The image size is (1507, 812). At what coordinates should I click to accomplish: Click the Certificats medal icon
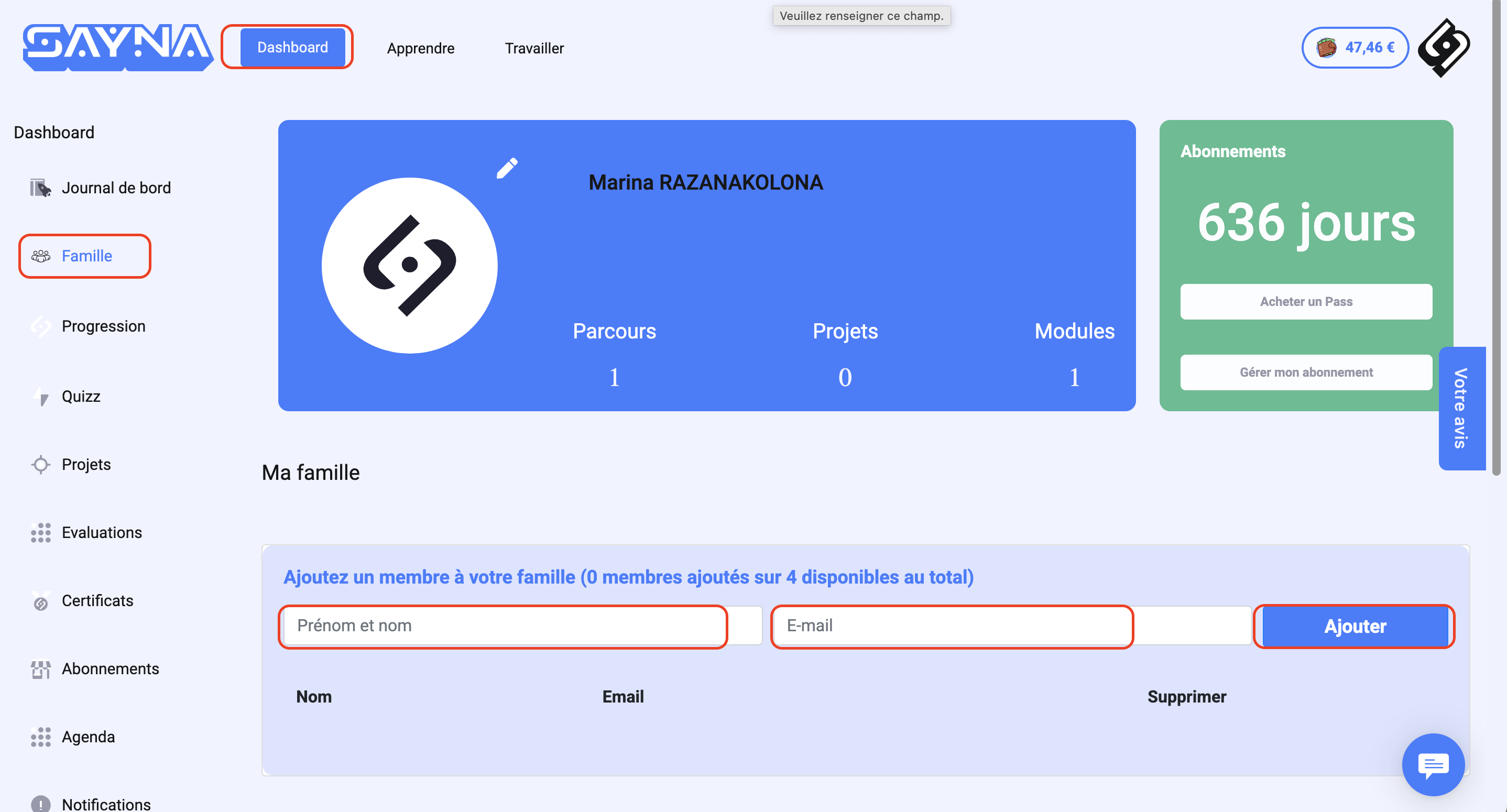point(40,601)
